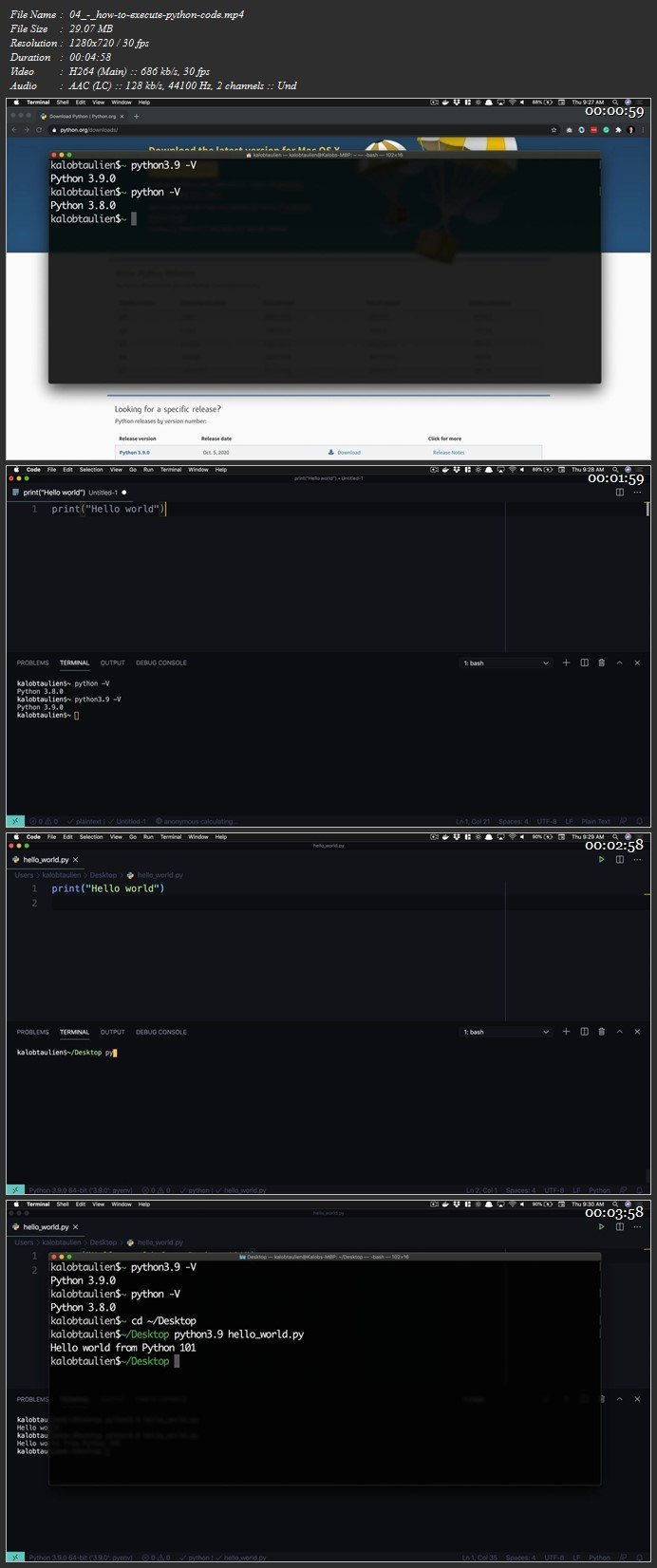Bookmark the page with the Chrome star icon
The height and width of the screenshot is (1568, 657).
554,129
